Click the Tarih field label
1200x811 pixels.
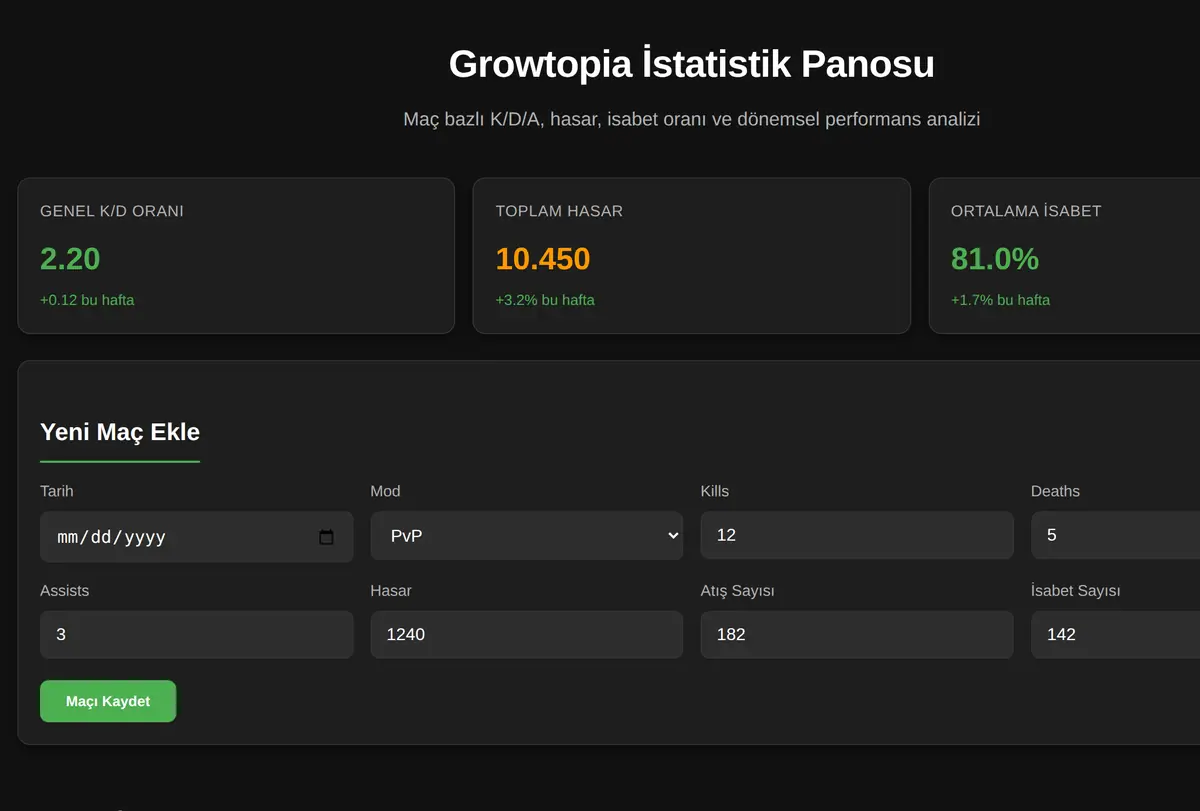pyautogui.click(x=57, y=491)
